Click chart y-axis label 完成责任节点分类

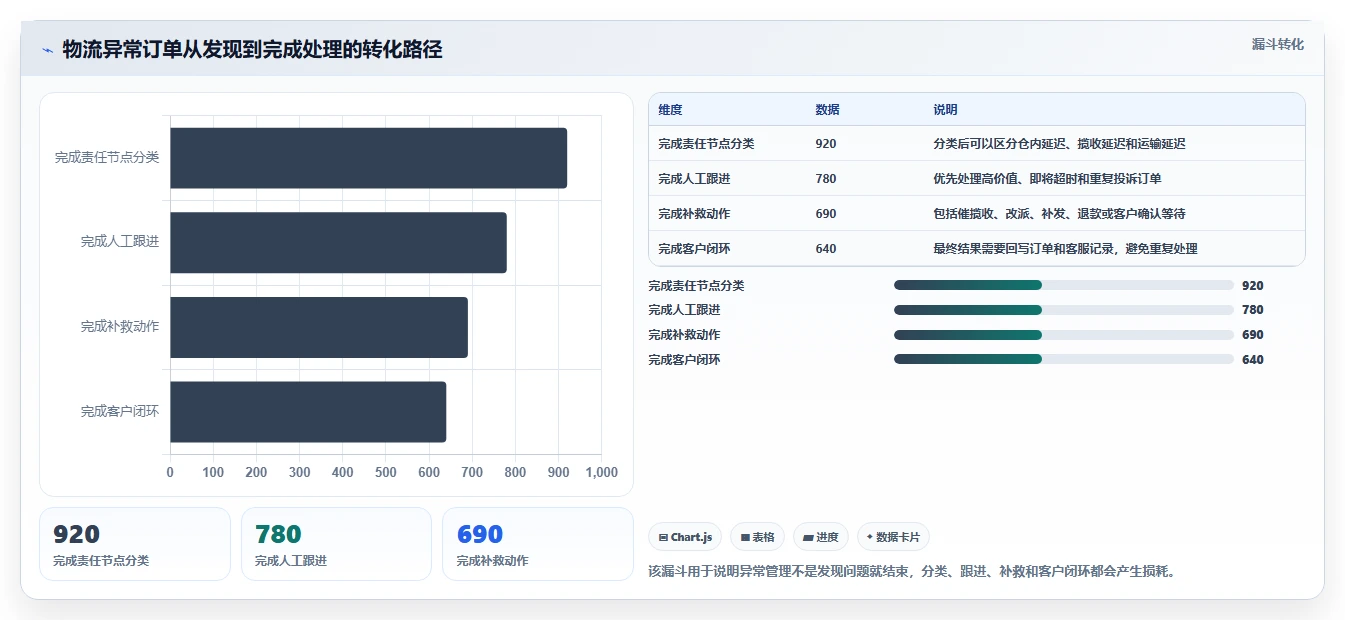click(107, 158)
